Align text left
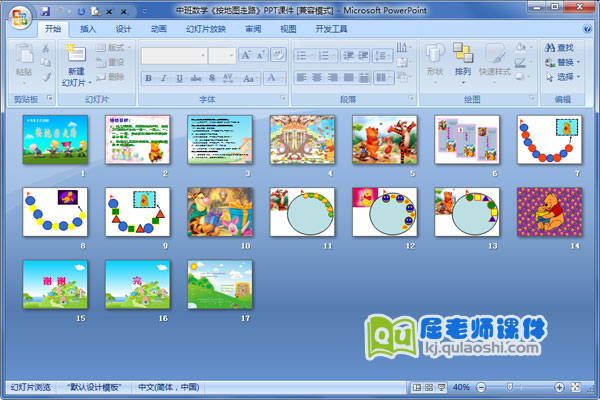600x400 pixels. click(302, 78)
